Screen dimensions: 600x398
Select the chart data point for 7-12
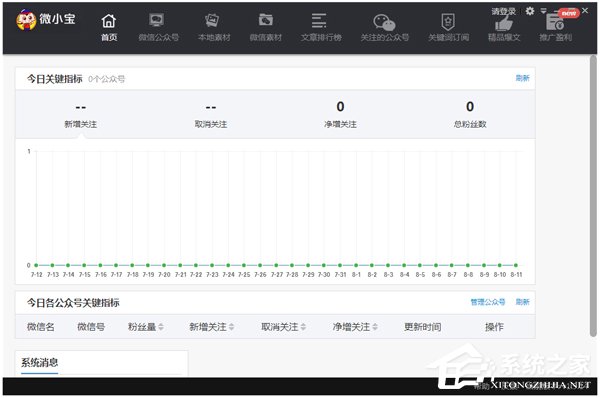(x=36, y=265)
